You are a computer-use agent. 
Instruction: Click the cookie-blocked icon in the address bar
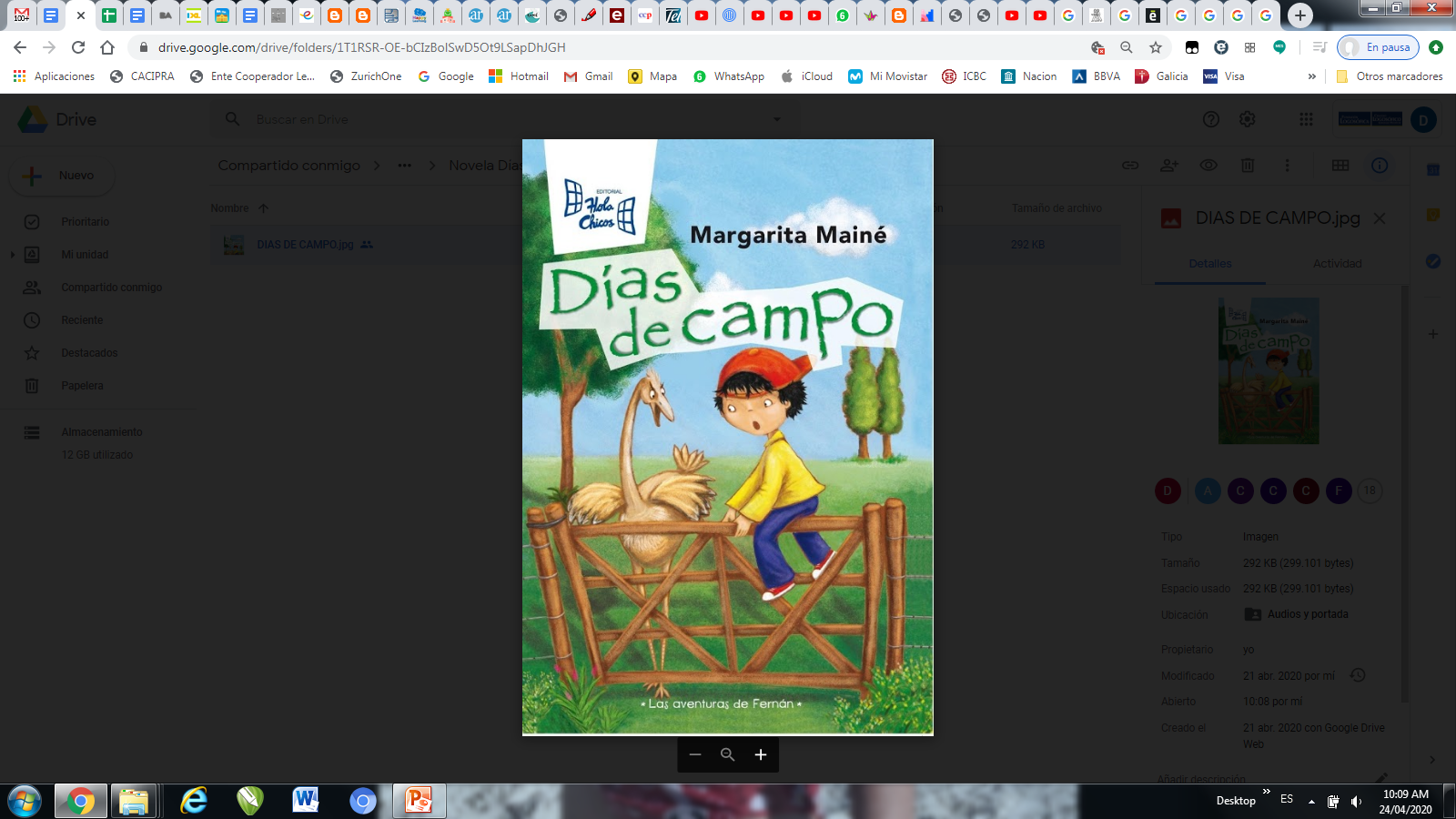[1097, 47]
